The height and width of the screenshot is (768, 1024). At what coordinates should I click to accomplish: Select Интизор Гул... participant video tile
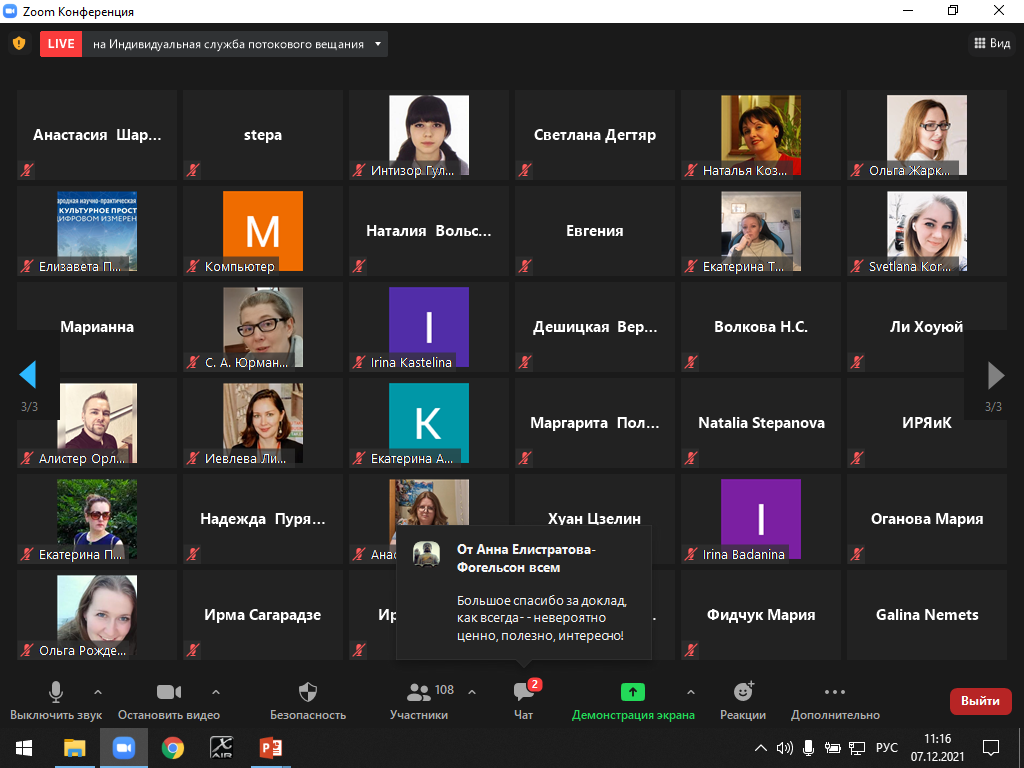point(428,135)
